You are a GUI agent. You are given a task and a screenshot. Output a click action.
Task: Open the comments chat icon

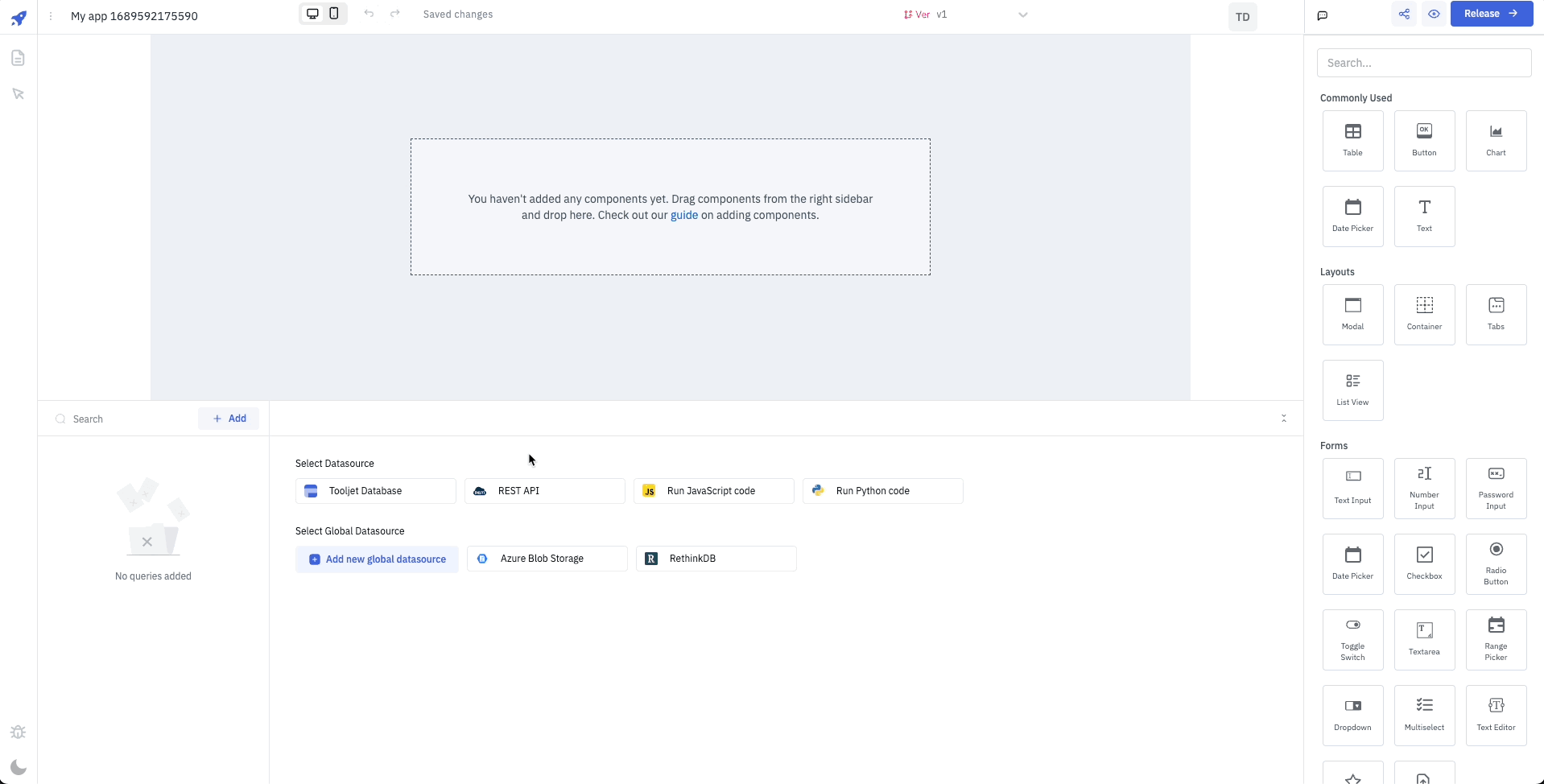1322,15
